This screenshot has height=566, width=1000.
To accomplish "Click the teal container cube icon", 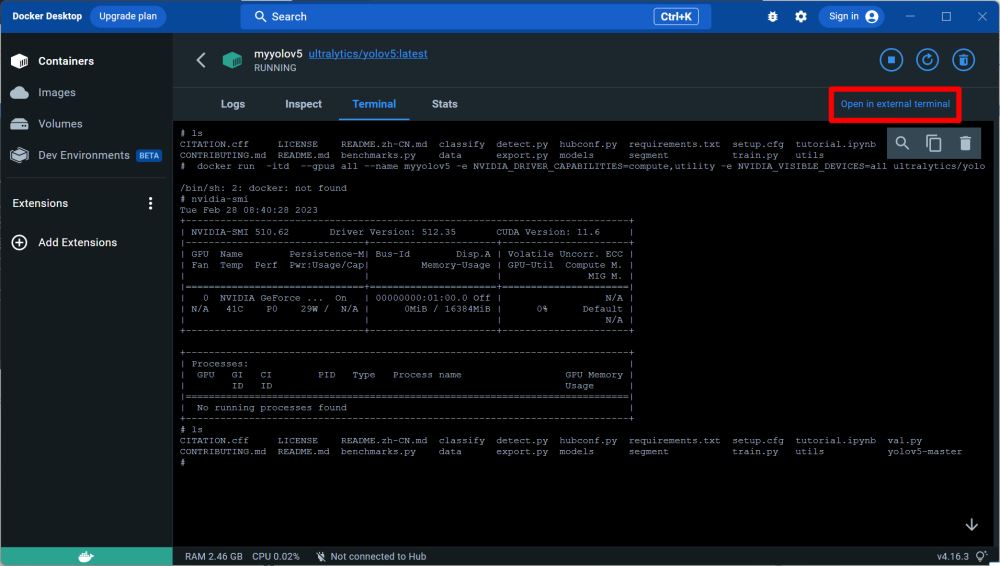I will (232, 60).
